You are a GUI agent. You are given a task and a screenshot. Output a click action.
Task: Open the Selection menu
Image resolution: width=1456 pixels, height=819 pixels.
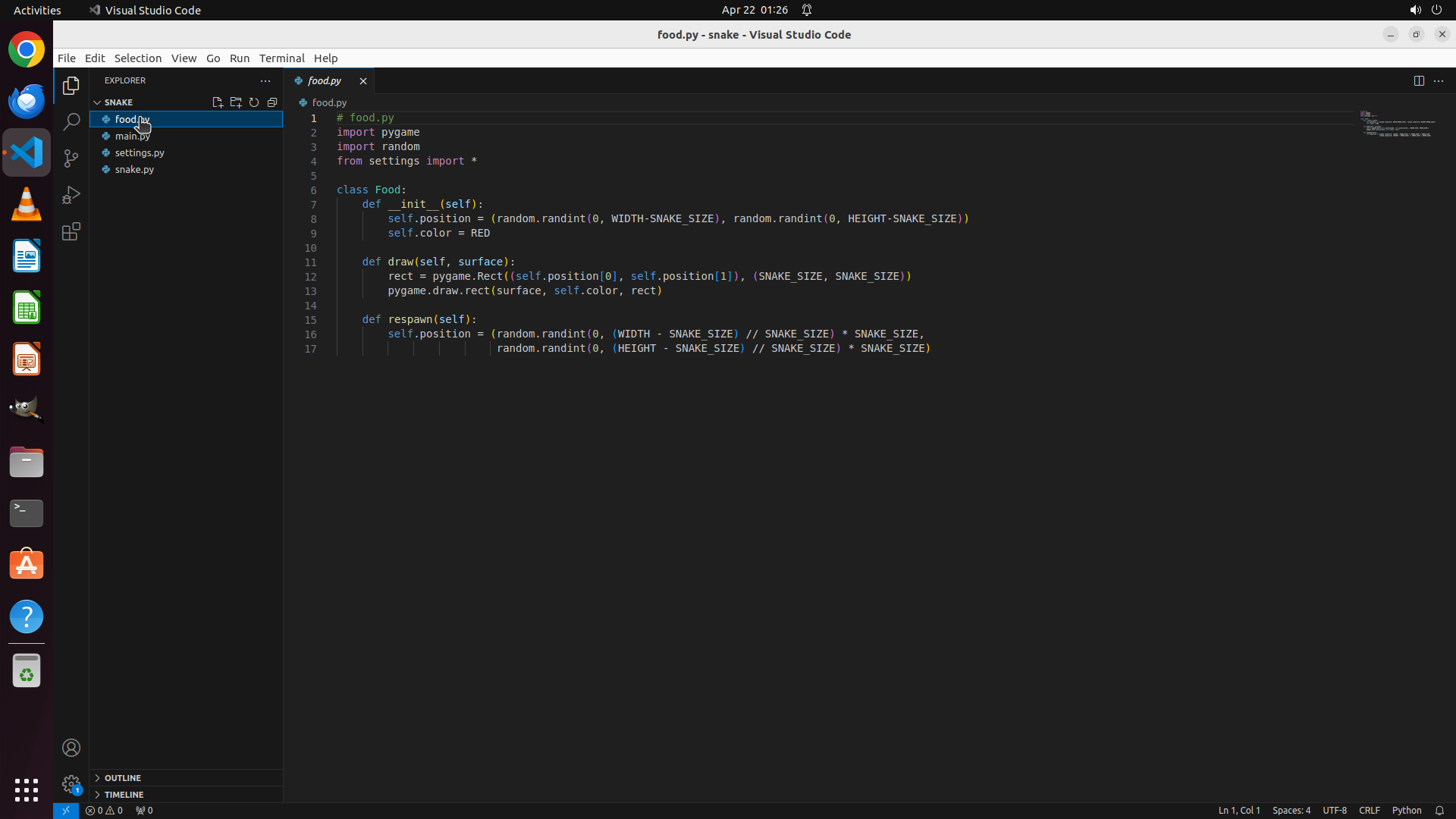click(137, 58)
